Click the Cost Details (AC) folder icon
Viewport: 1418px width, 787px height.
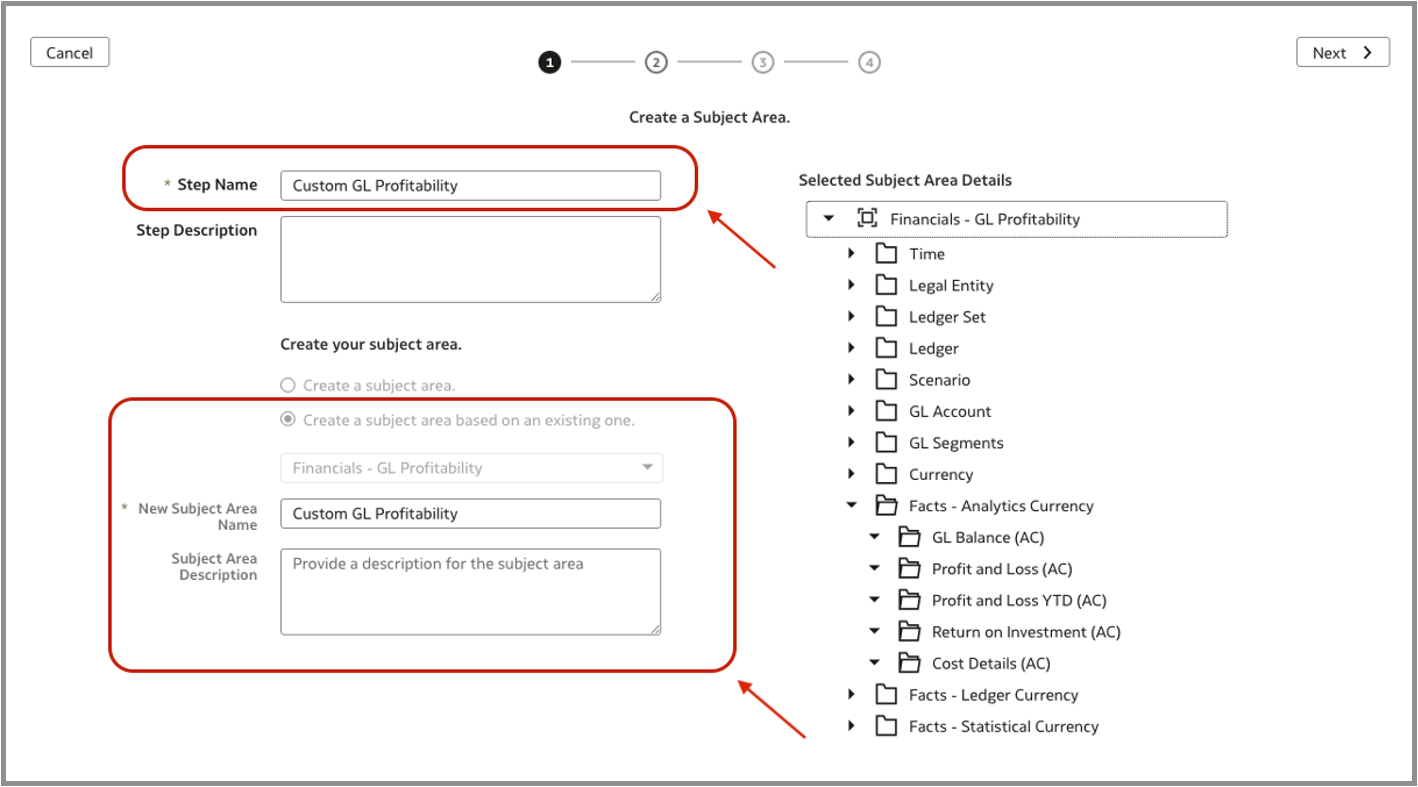909,663
